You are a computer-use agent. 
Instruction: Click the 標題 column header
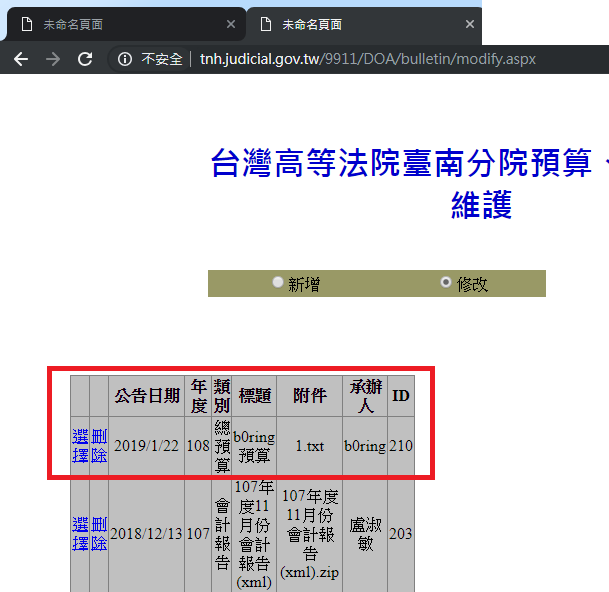[254, 396]
